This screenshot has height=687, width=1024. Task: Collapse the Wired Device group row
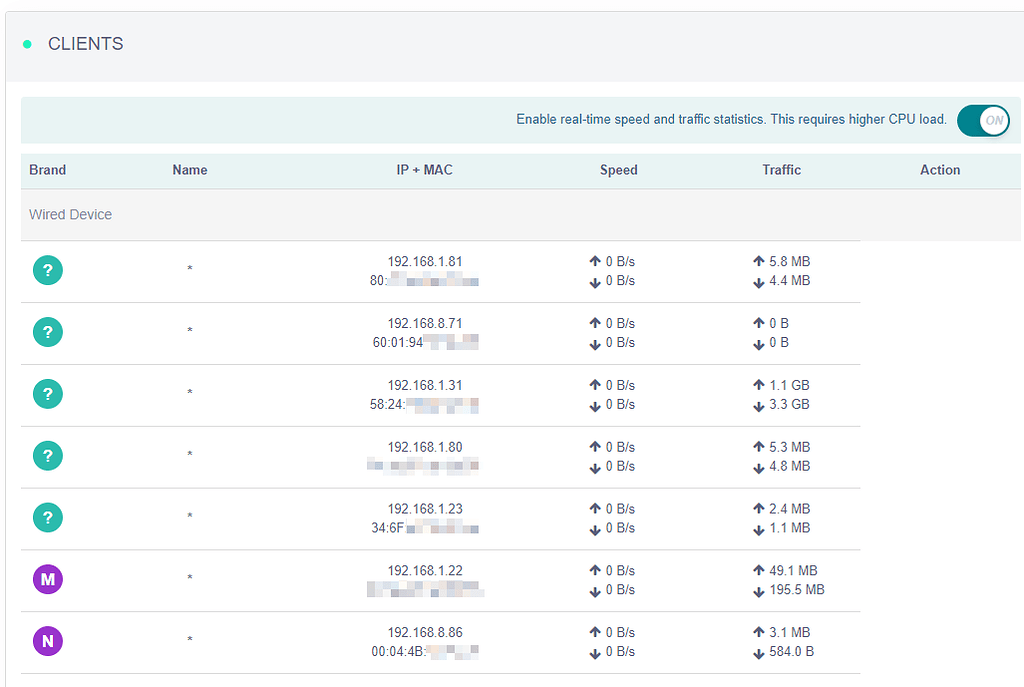coord(70,214)
